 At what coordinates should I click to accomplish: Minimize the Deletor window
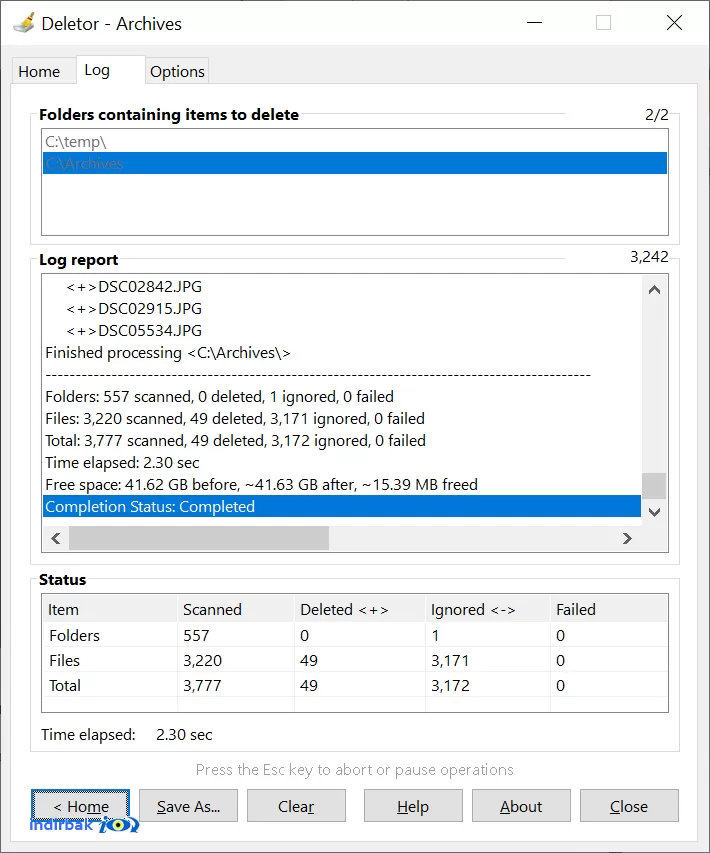534,23
